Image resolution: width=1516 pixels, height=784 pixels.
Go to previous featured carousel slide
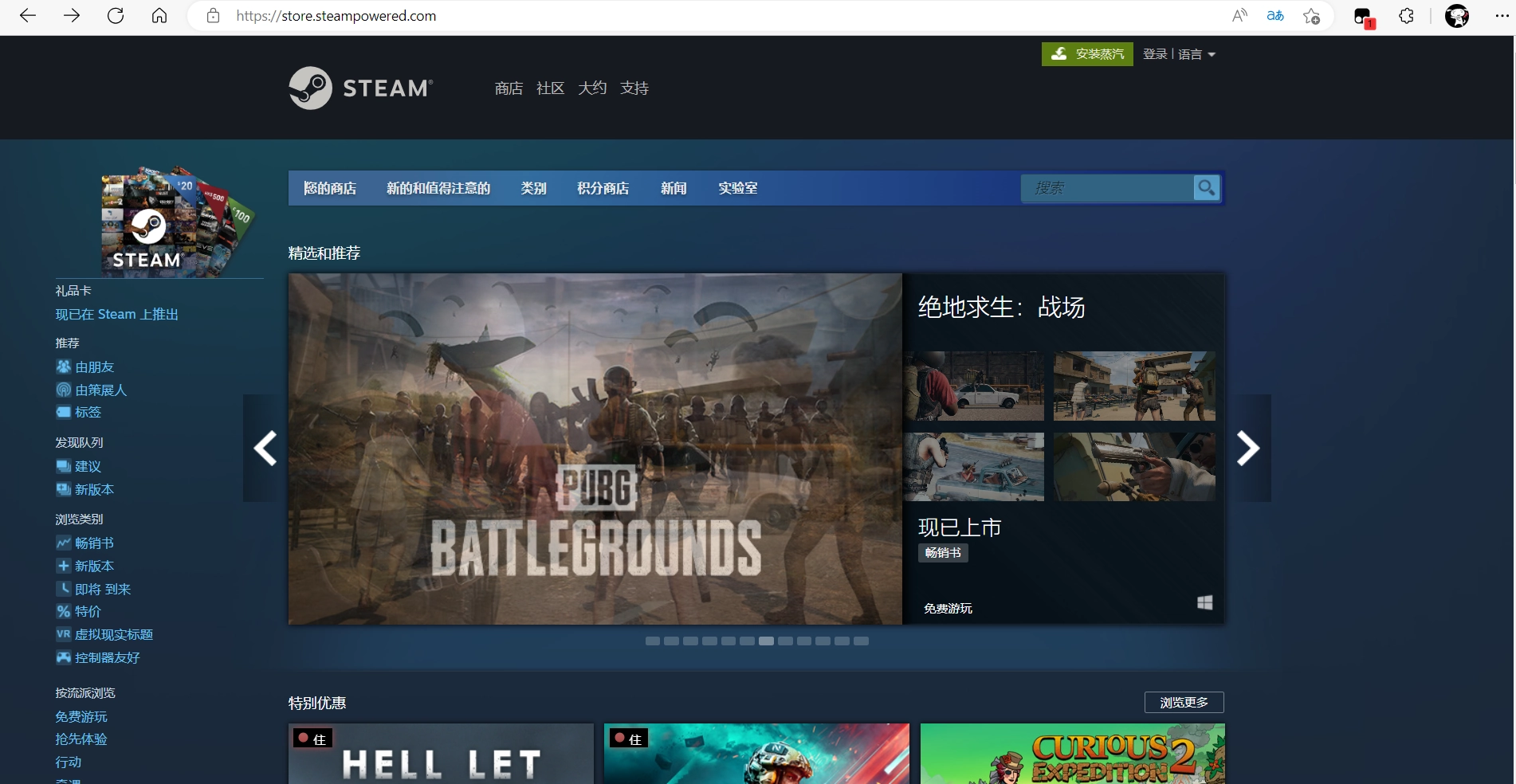[x=265, y=448]
